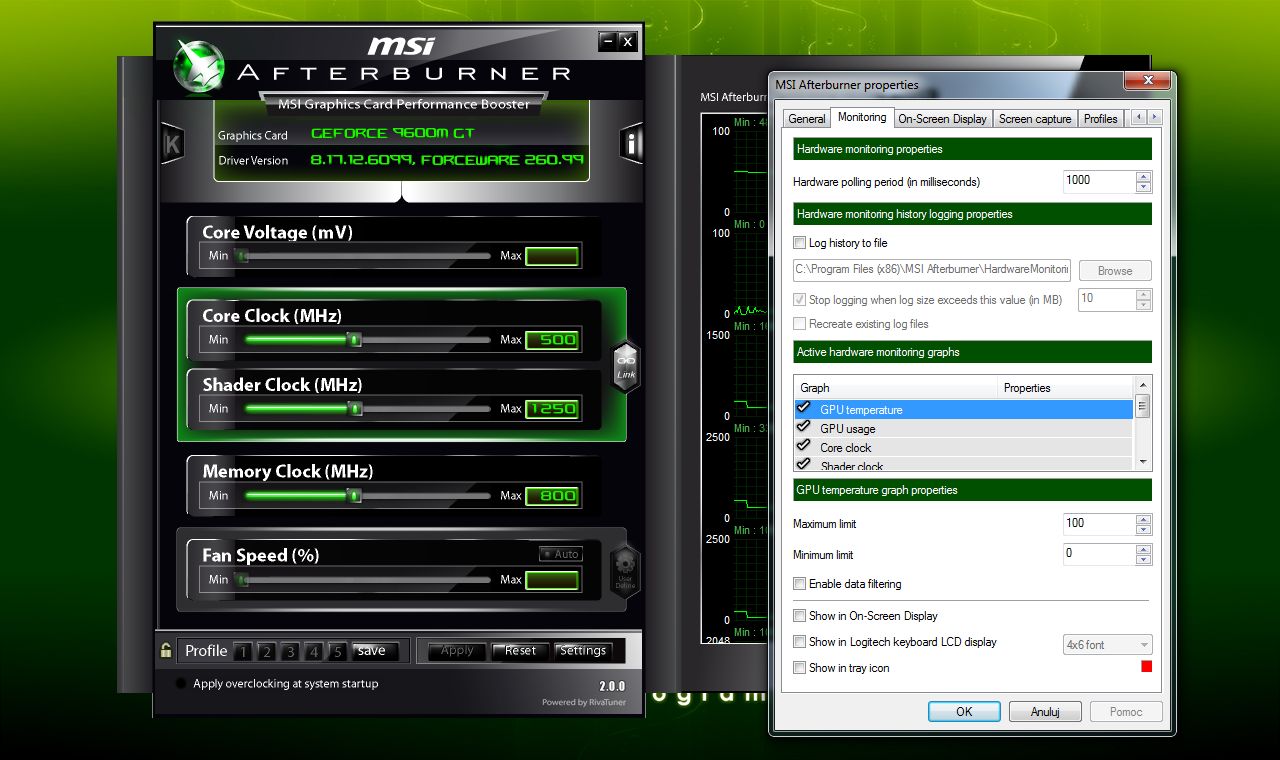
Task: Select profile slot 5
Action: (338, 652)
